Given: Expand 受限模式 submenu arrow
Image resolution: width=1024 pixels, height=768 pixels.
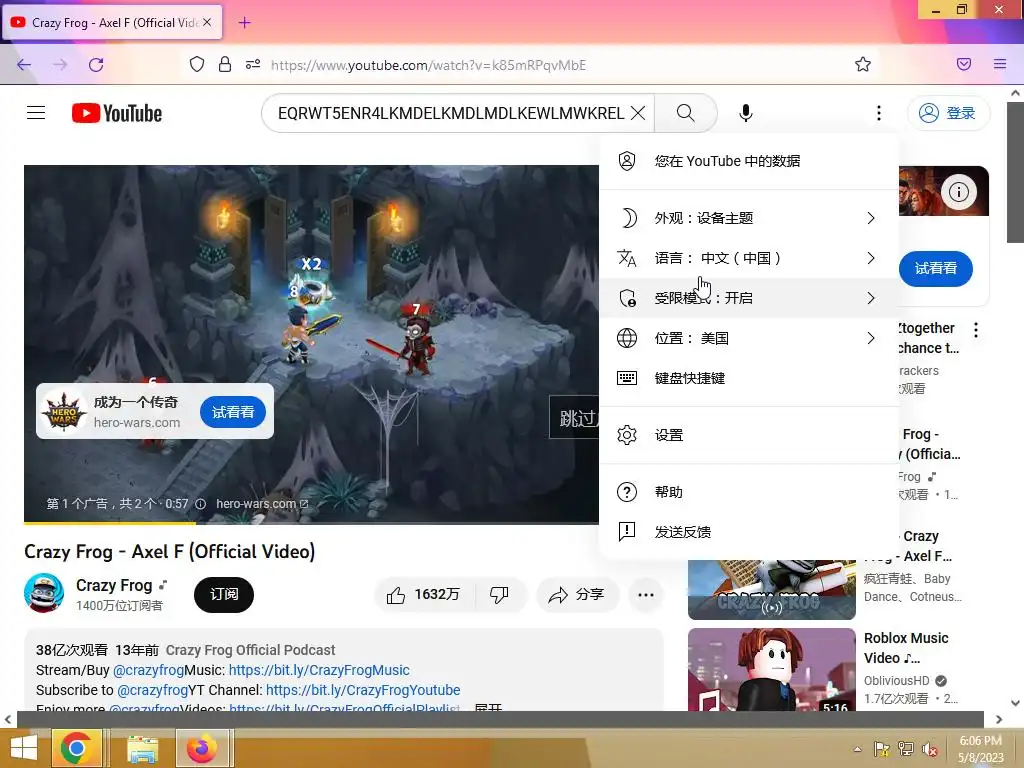Looking at the screenshot, I should (x=871, y=298).
